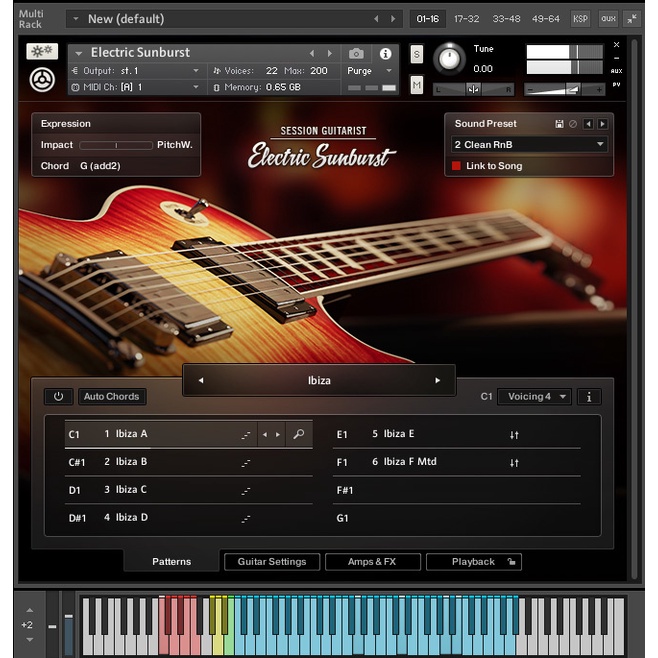Viewport: 658px width, 658px height.
Task: Take a snapshot with the camera icon
Action: pyautogui.click(x=356, y=53)
